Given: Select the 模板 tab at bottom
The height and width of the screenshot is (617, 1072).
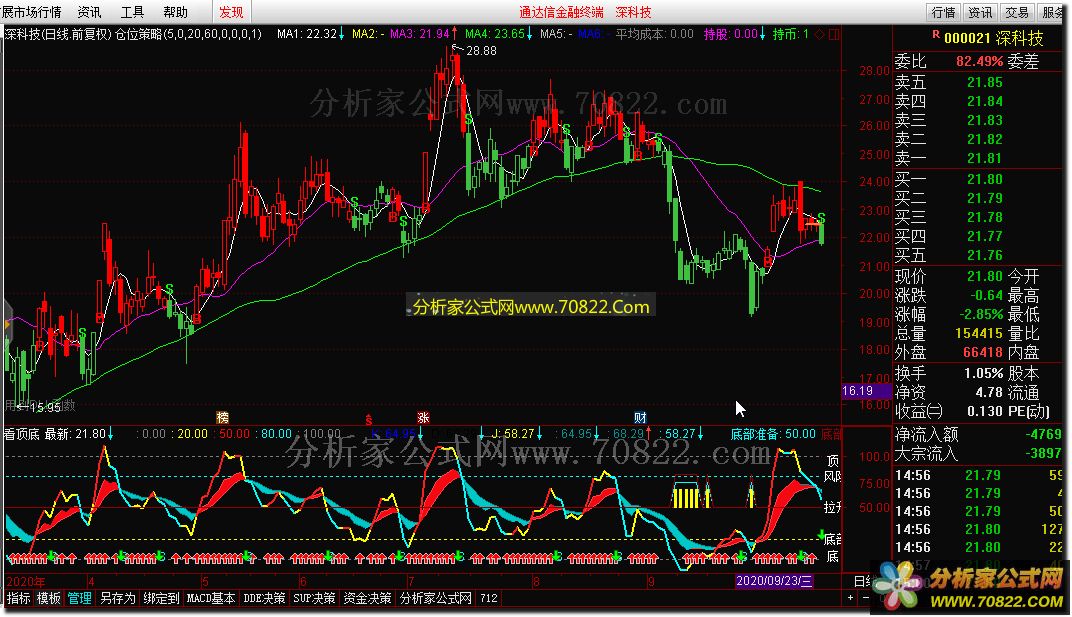Looking at the screenshot, I should point(49,599).
